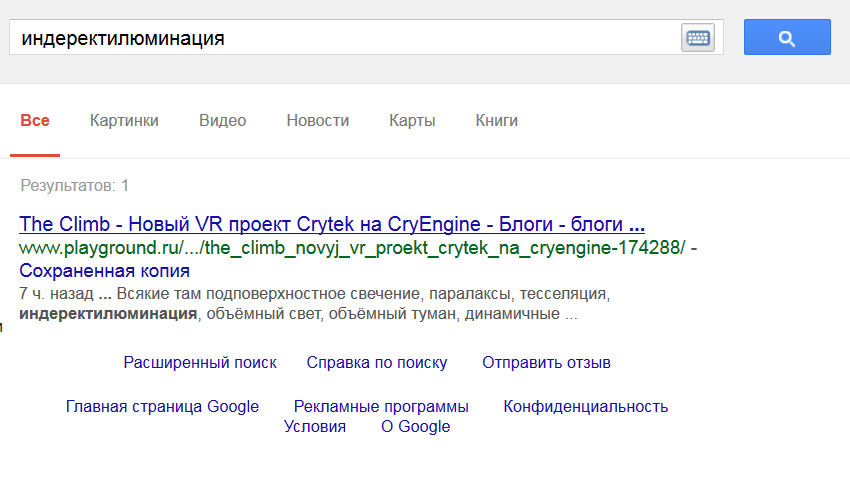Click the blue magnifier search button
850x493 pixels.
pos(787,37)
